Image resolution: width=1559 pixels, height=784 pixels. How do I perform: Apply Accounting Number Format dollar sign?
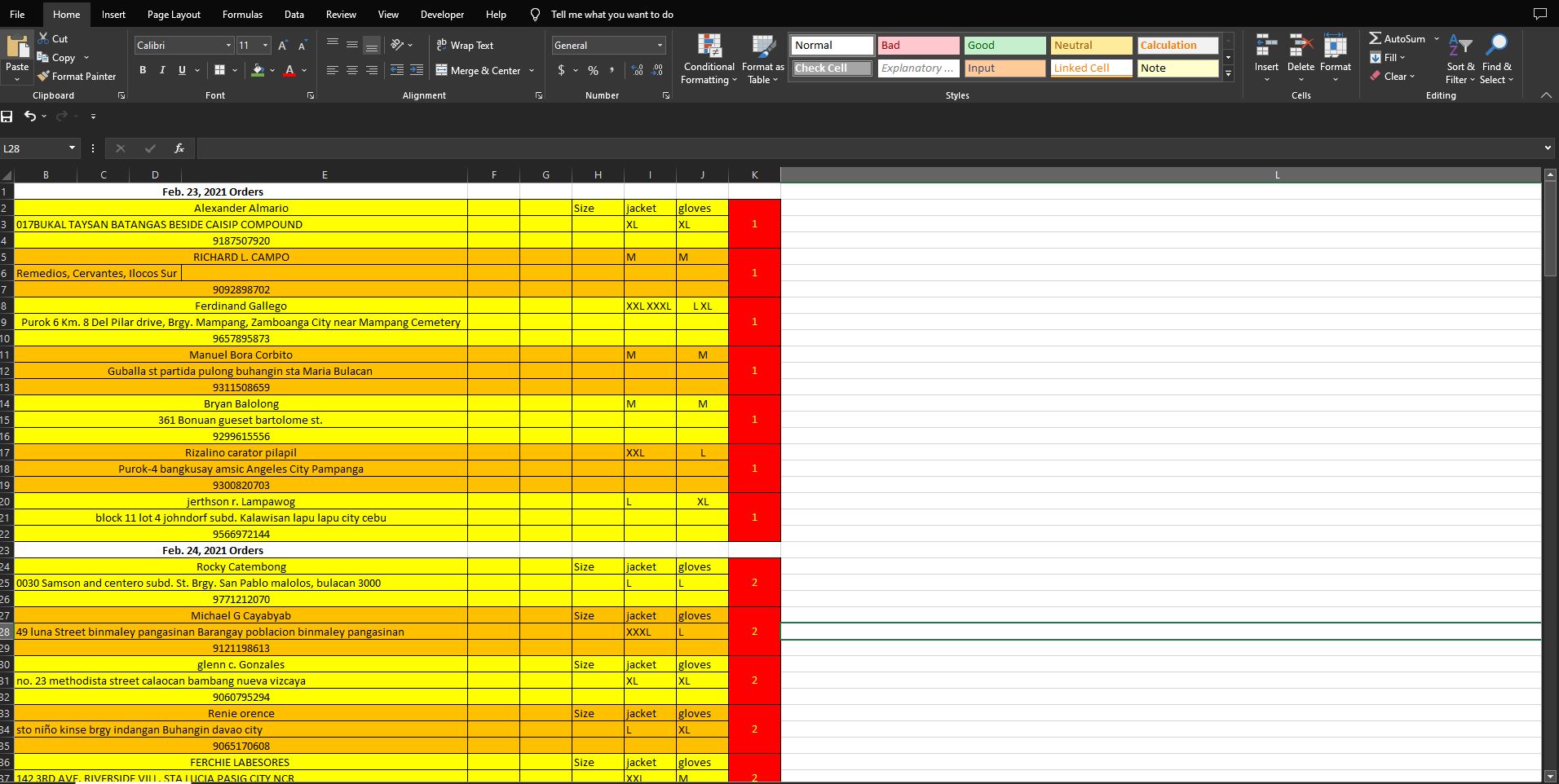[x=561, y=70]
